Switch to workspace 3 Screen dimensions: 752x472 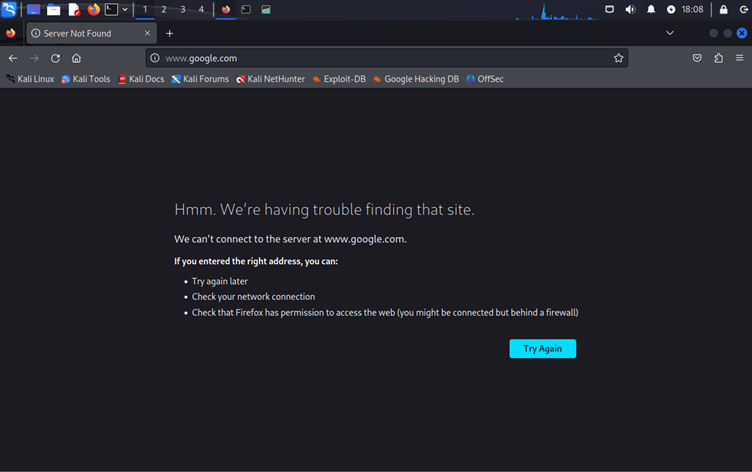(x=182, y=10)
